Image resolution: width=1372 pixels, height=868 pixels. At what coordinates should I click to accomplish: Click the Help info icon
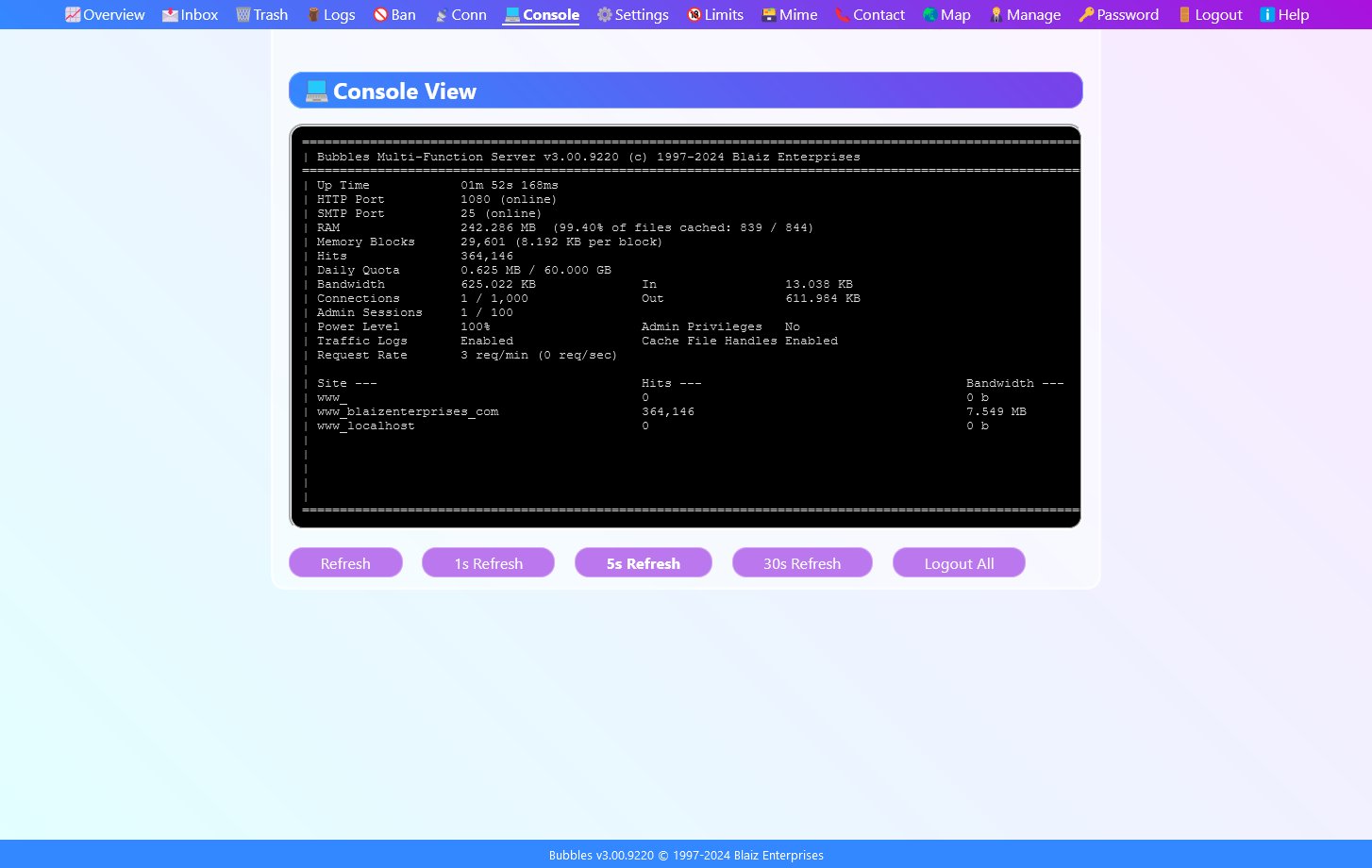[x=1267, y=15]
